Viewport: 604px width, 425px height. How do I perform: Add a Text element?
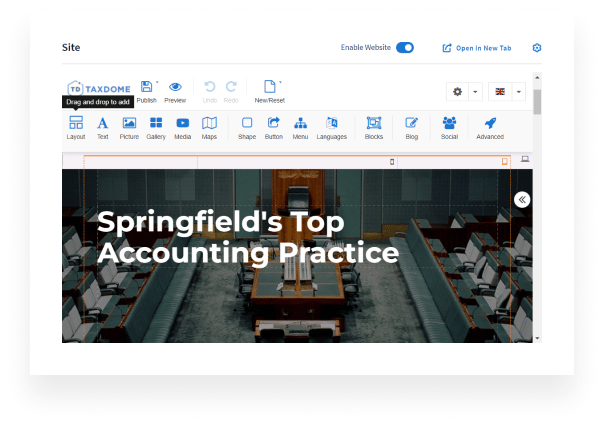point(102,127)
